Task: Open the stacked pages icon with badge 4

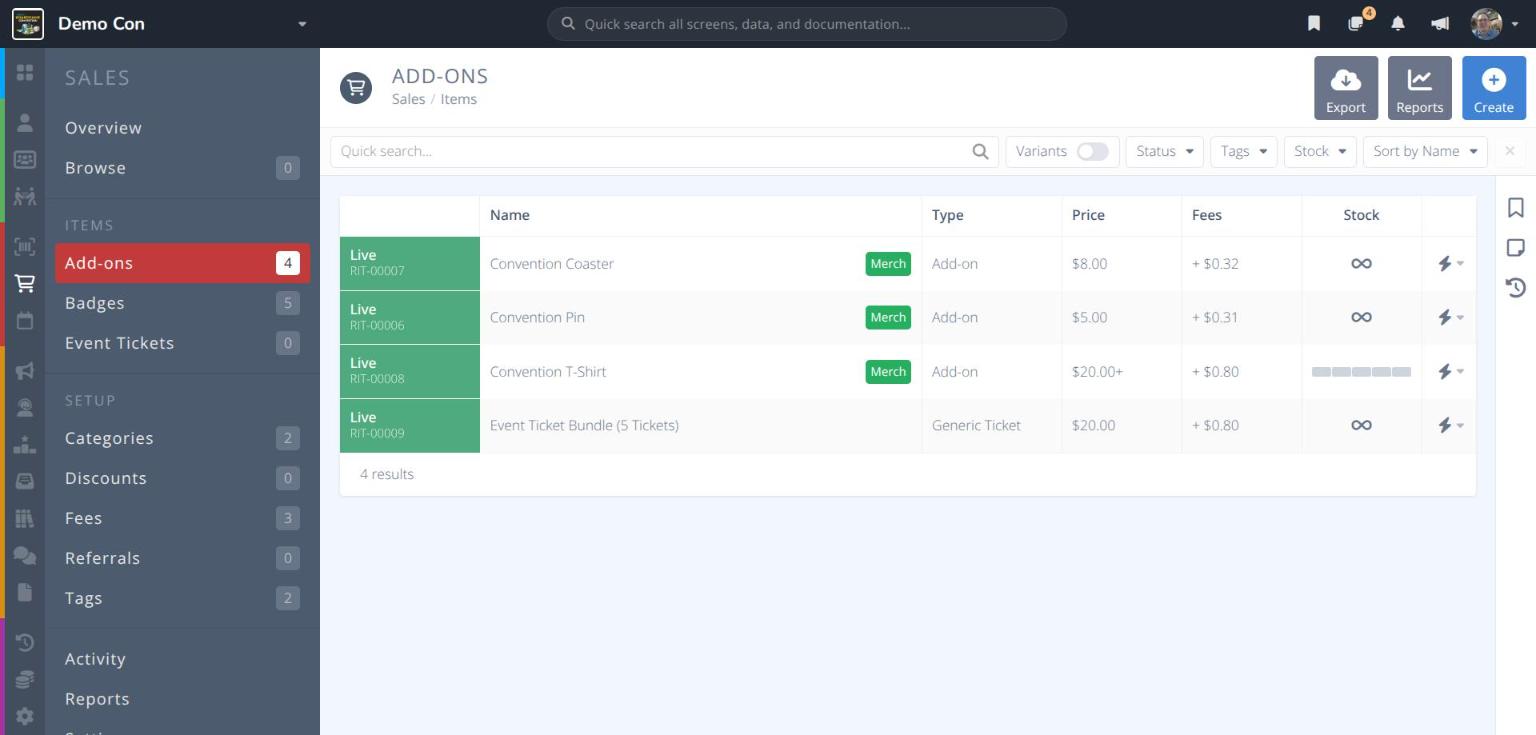Action: (1357, 23)
